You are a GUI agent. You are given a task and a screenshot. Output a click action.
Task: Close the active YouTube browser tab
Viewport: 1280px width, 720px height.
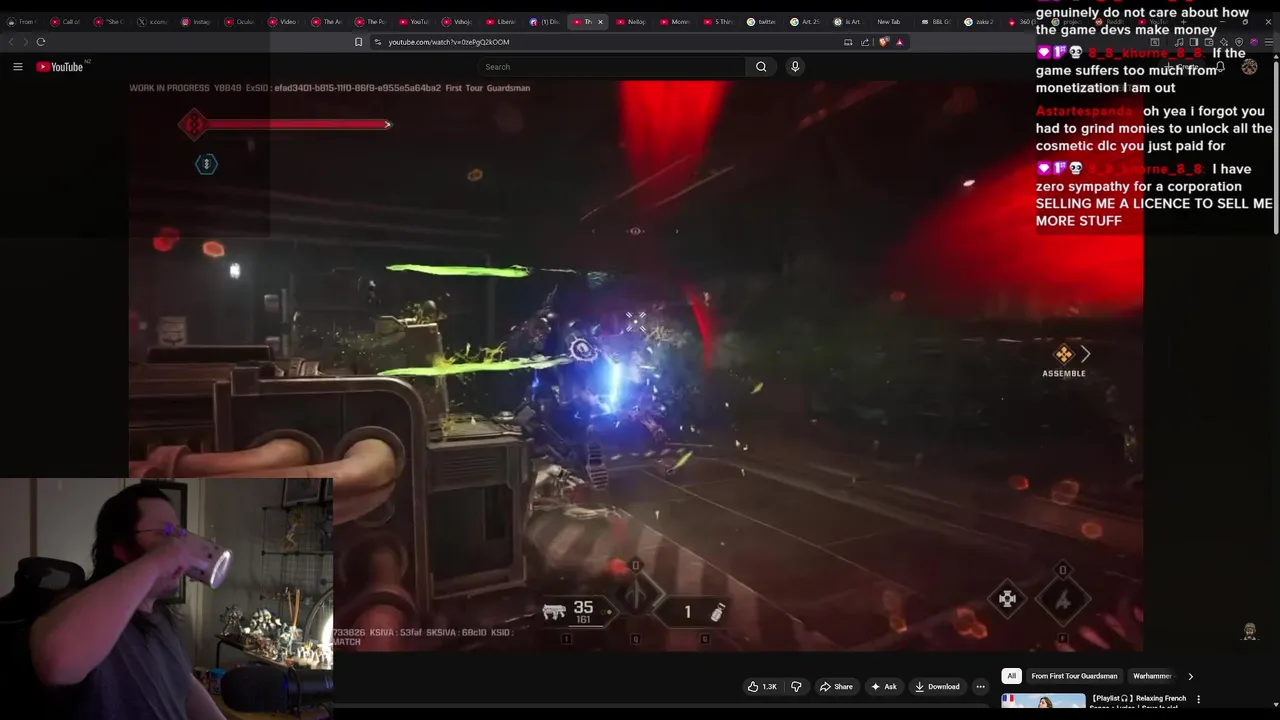pyautogui.click(x=600, y=21)
